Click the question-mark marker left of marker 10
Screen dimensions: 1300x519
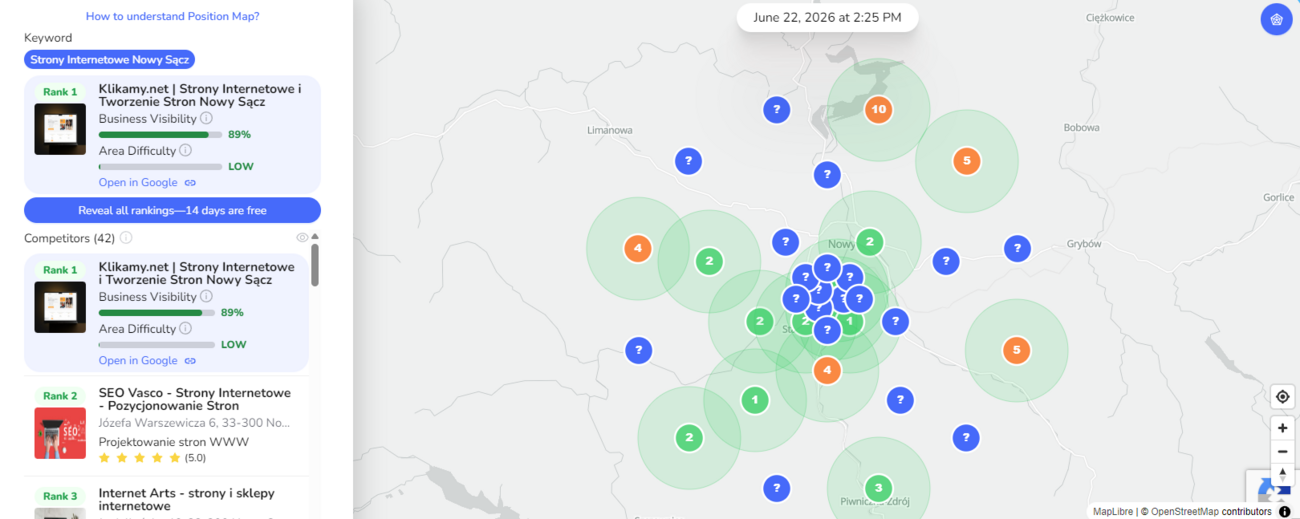(x=776, y=110)
